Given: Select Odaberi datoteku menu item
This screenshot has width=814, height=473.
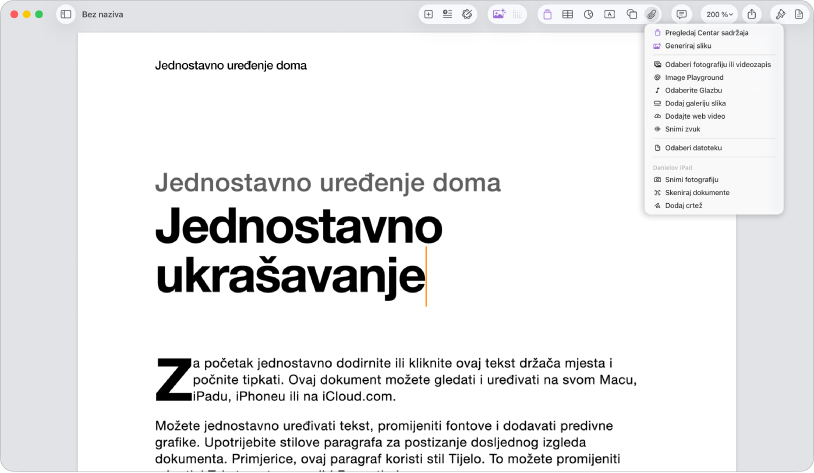Looking at the screenshot, I should coord(714,148).
